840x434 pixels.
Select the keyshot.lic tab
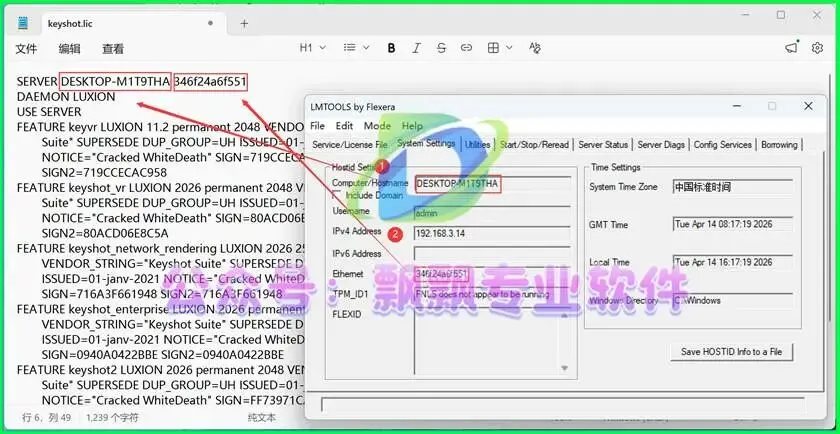(133, 23)
